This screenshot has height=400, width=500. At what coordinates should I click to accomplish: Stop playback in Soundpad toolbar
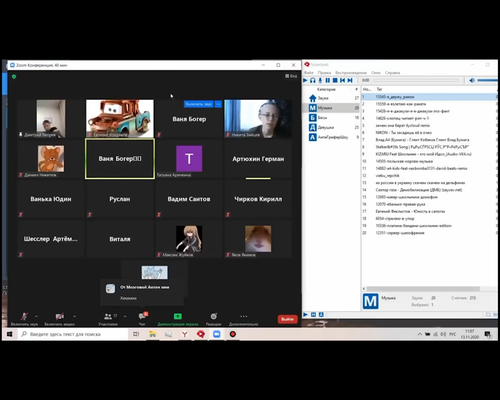(335, 80)
